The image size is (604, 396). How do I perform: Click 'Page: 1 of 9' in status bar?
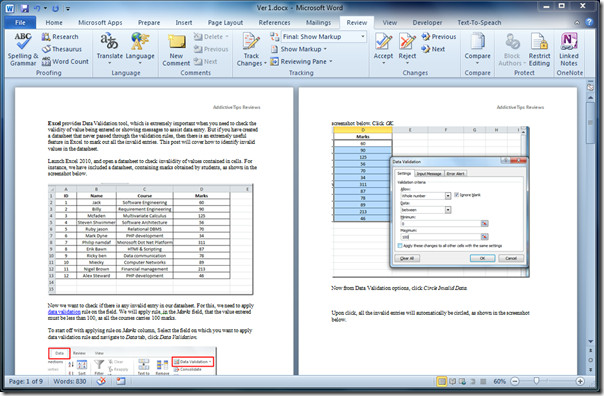(x=25, y=381)
